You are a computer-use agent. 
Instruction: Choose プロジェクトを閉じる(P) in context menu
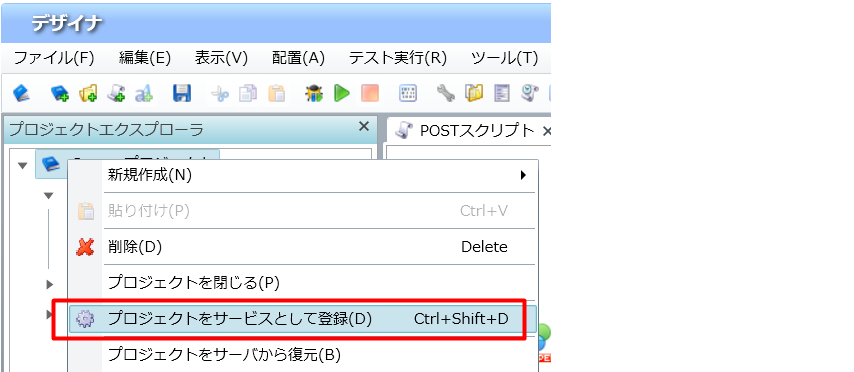303,283
